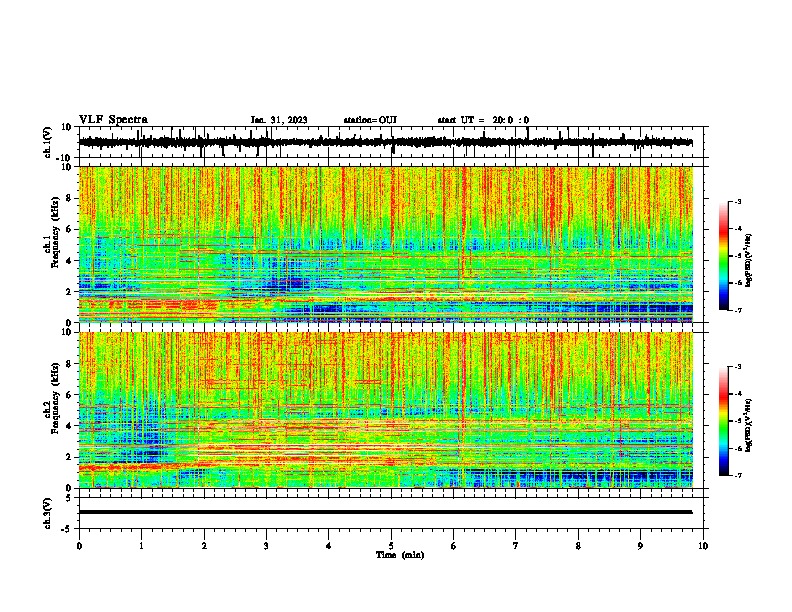The image size is (792, 612).
Task: Click the "Time (min)" axis label
Action: pyautogui.click(x=400, y=555)
